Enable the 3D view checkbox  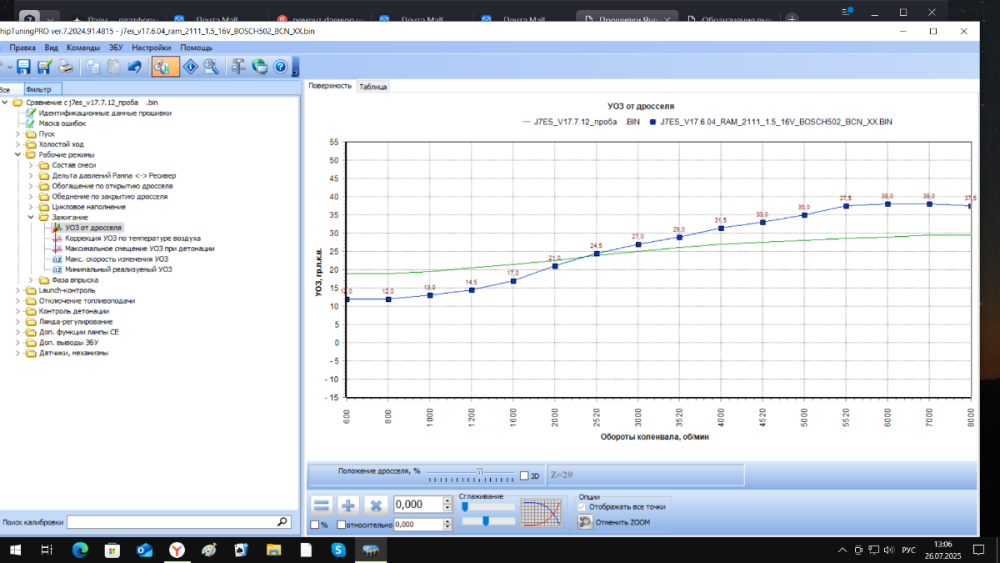(524, 476)
